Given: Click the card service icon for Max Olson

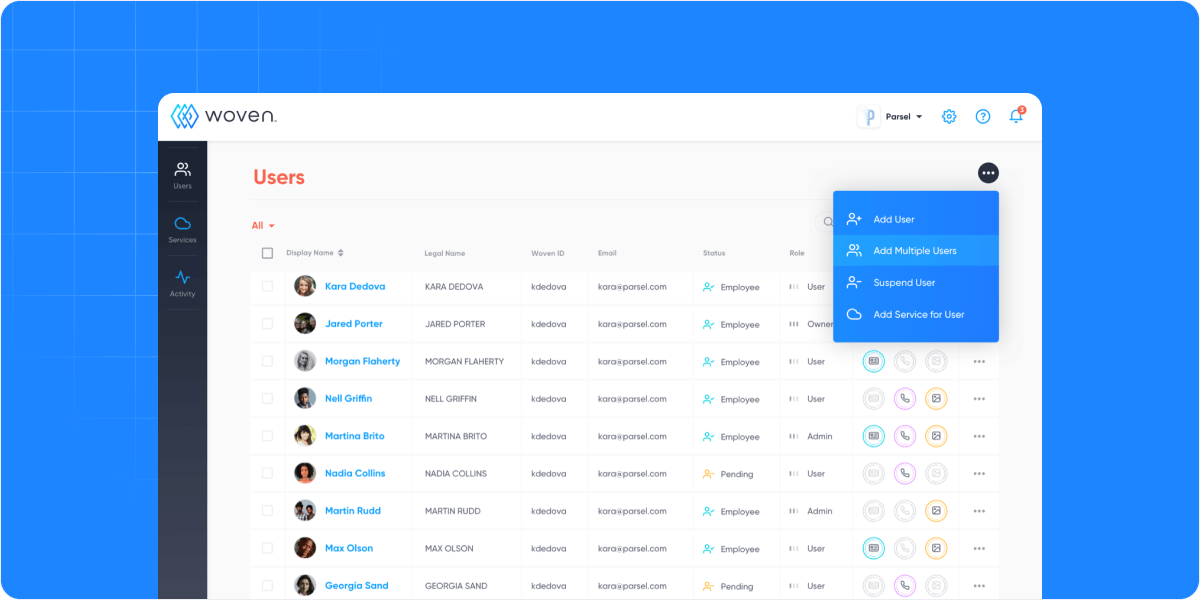Looking at the screenshot, I should click(x=874, y=548).
